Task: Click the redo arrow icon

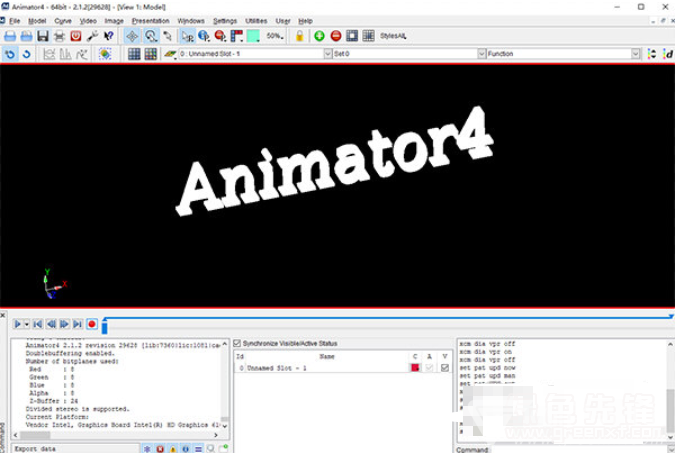Action: [x=27, y=54]
